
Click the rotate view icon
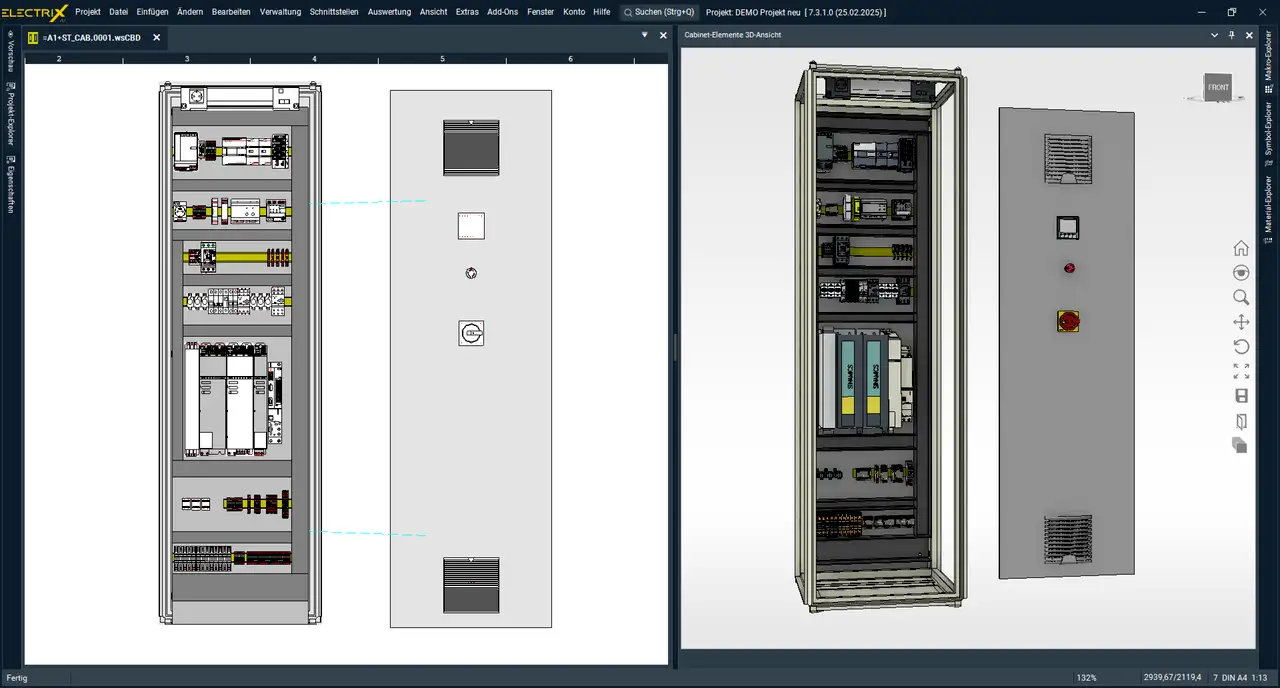click(1241, 346)
